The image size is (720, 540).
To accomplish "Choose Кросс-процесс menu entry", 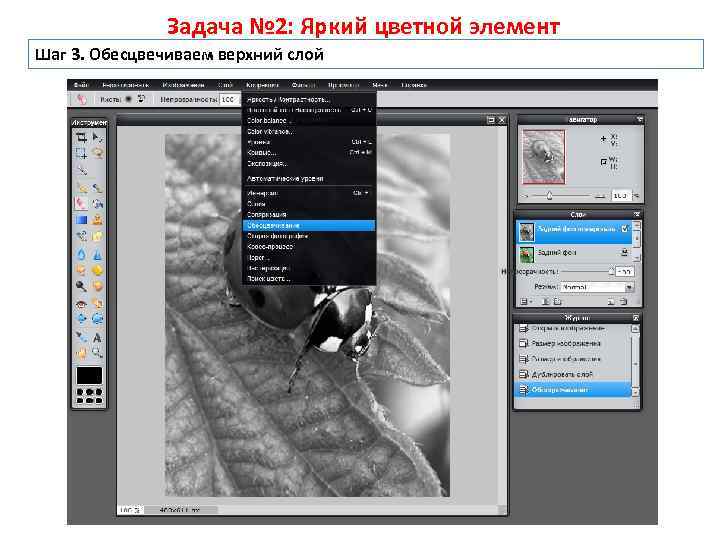I will [309, 247].
